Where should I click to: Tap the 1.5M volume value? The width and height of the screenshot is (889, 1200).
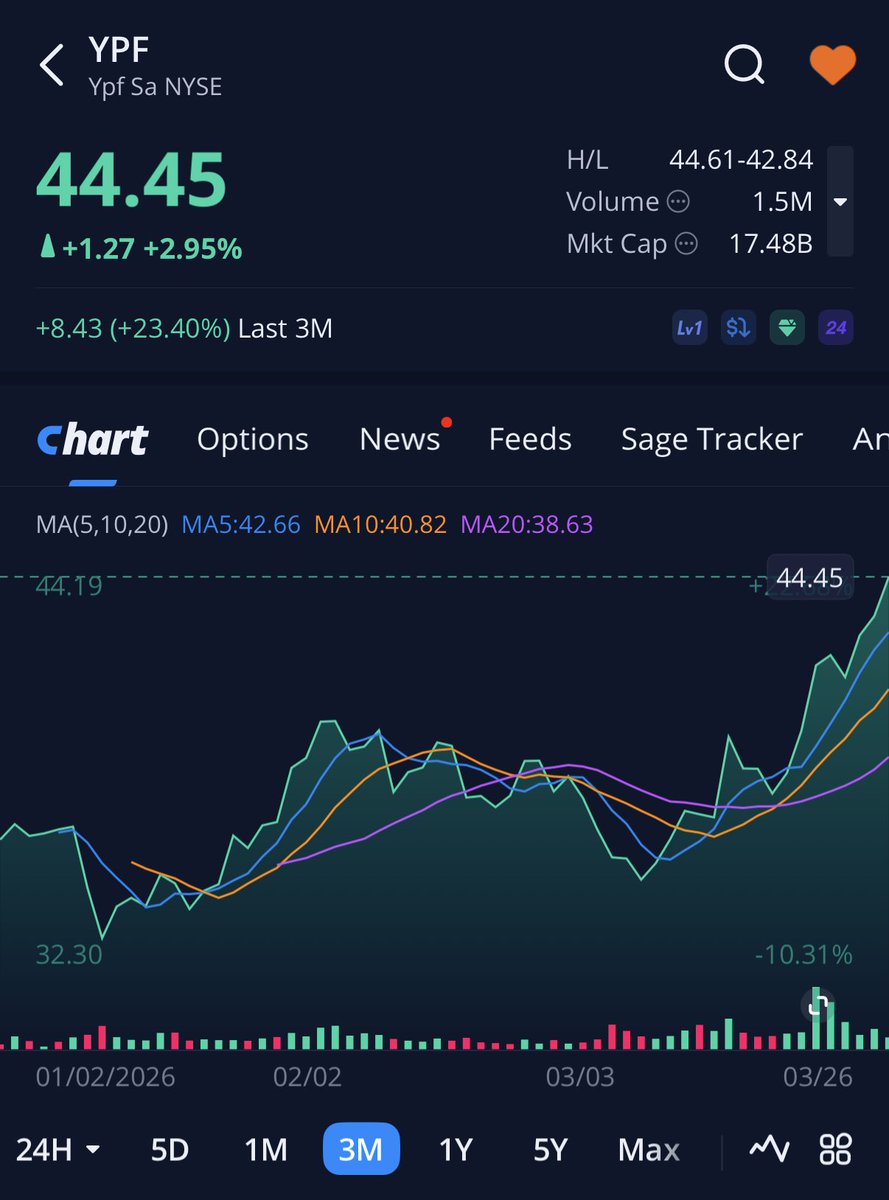tap(783, 201)
